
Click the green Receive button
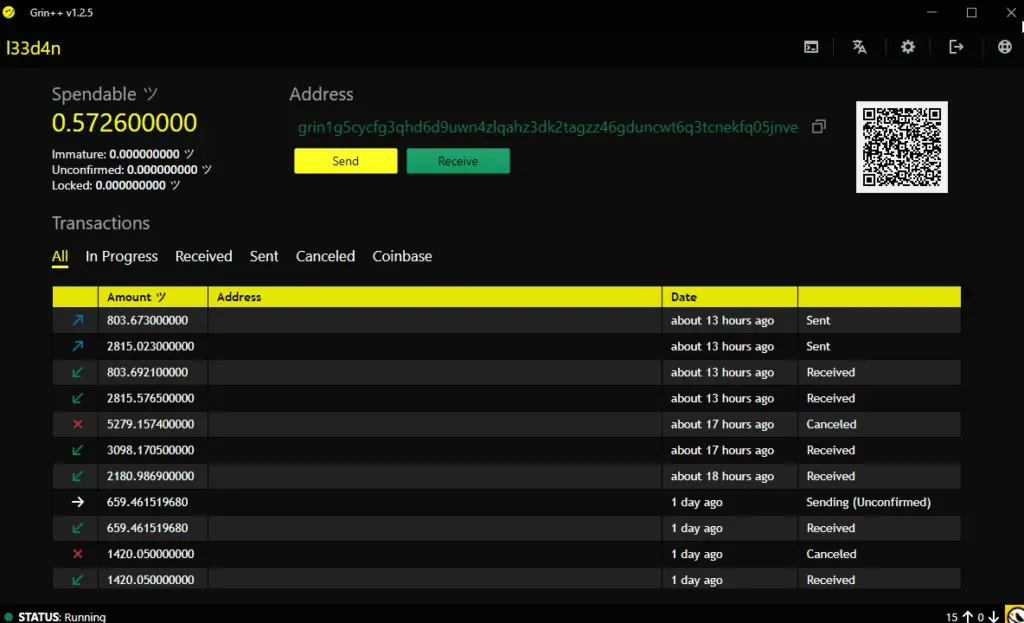coord(458,161)
